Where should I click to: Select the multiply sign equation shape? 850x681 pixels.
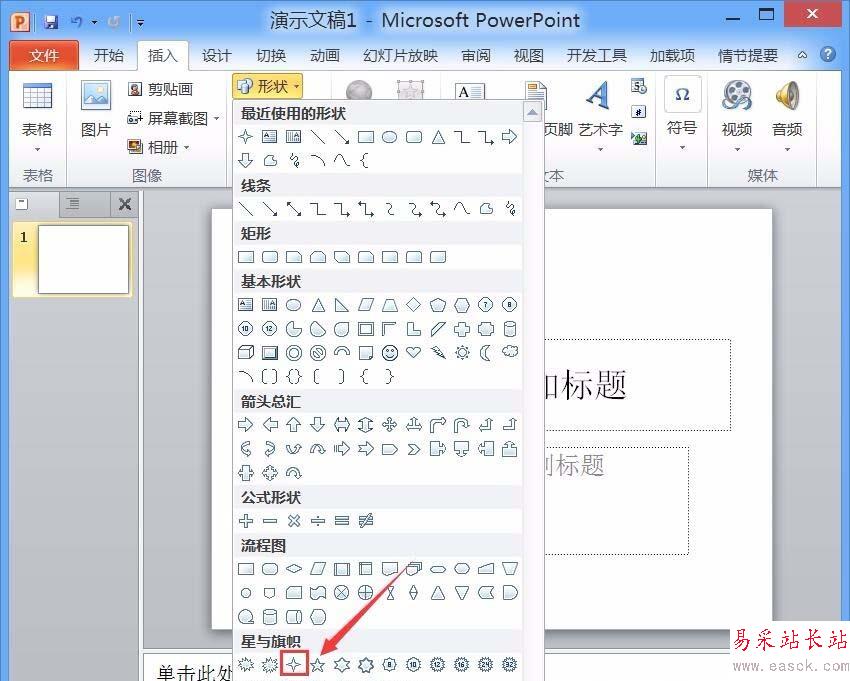pyautogui.click(x=294, y=521)
